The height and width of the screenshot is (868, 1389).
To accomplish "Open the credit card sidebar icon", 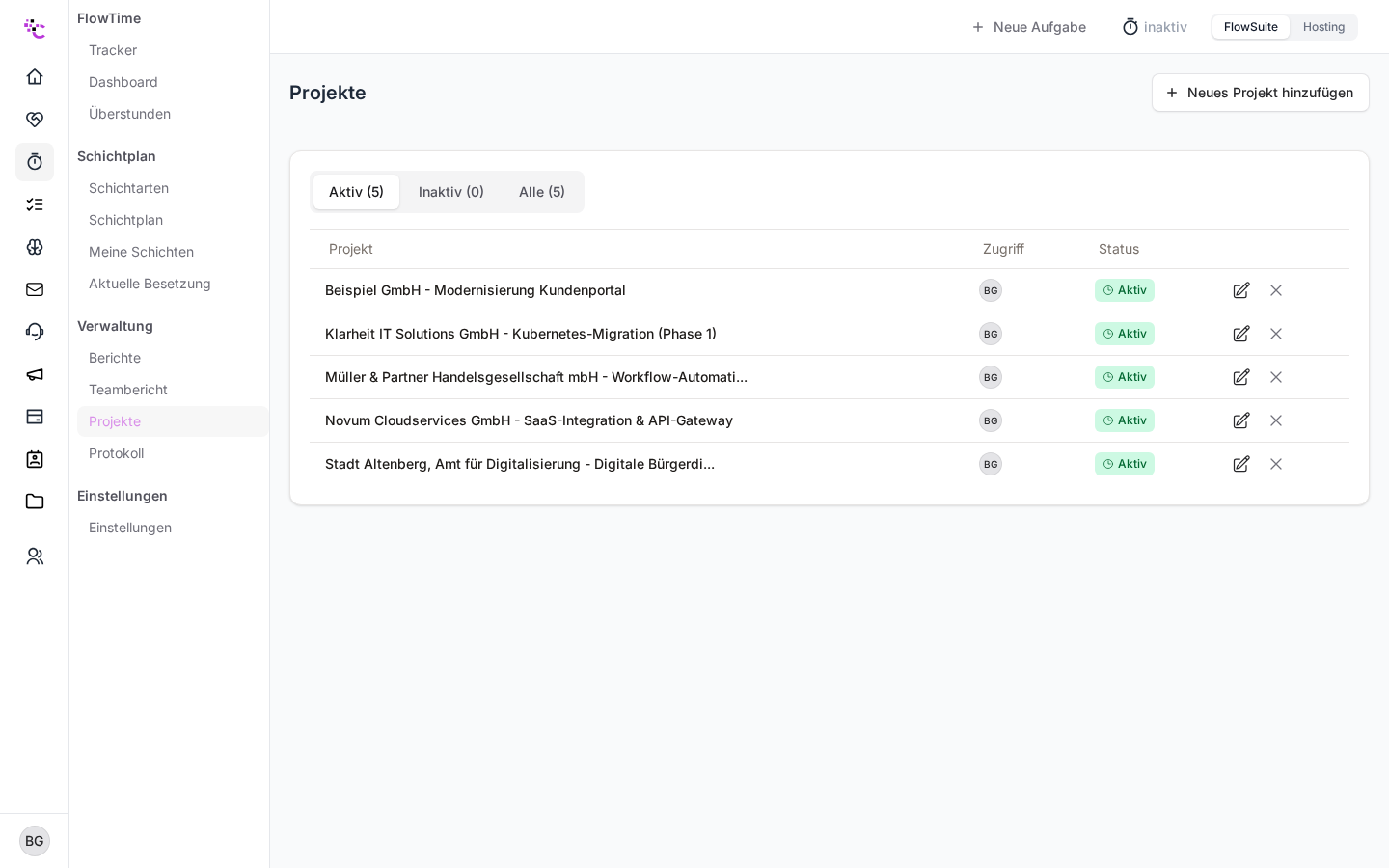I will coord(35,417).
